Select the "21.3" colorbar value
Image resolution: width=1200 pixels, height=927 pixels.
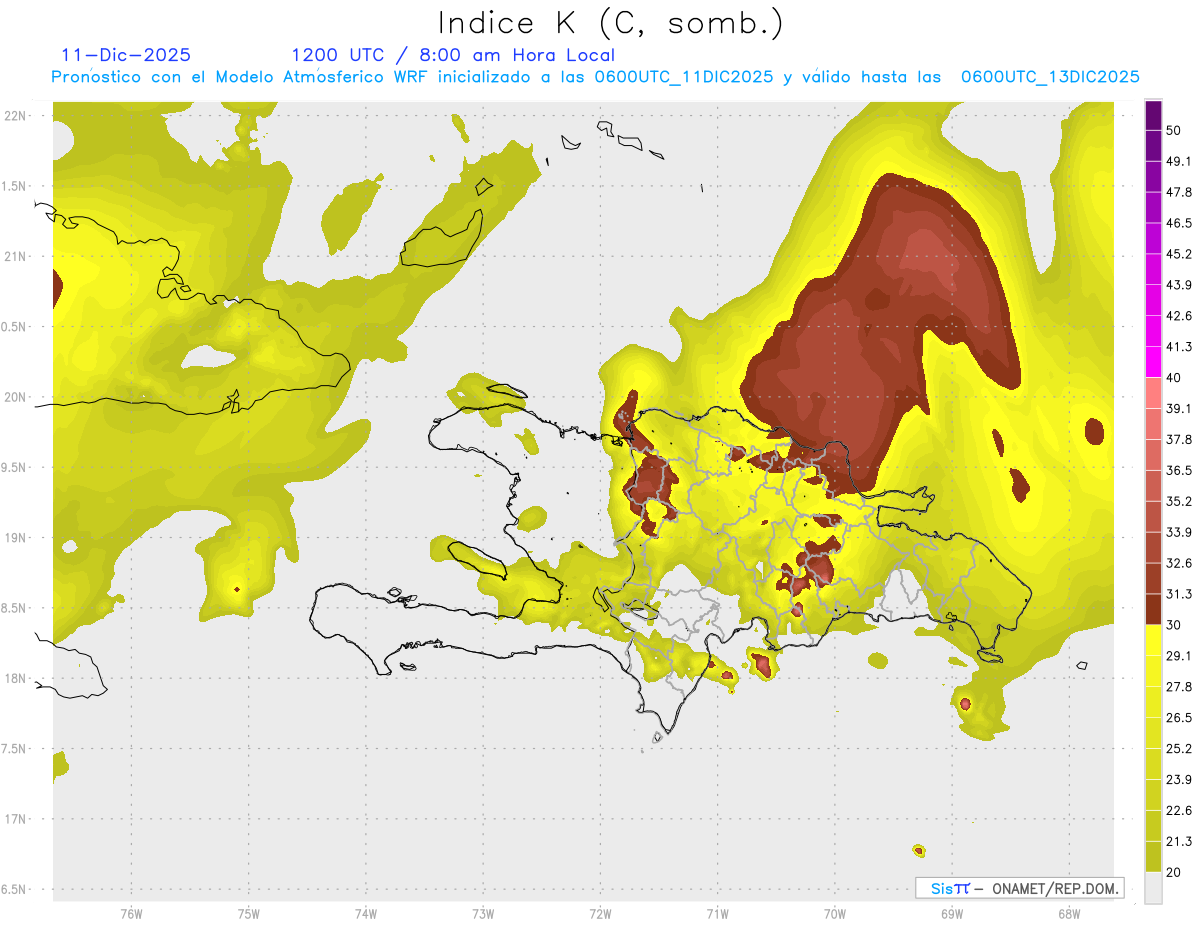point(1179,842)
